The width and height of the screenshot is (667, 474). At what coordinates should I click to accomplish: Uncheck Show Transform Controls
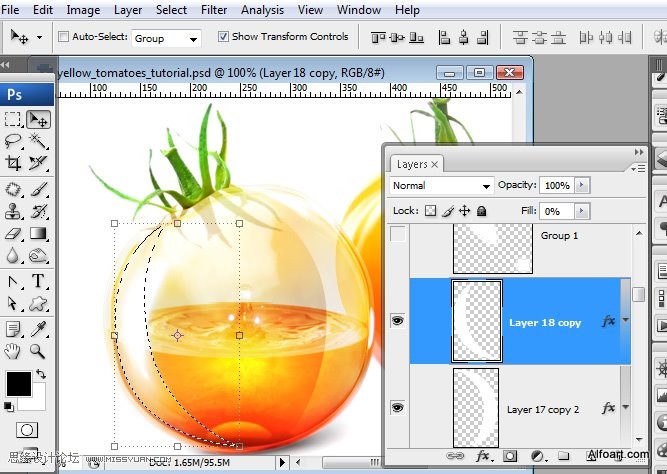pos(223,37)
